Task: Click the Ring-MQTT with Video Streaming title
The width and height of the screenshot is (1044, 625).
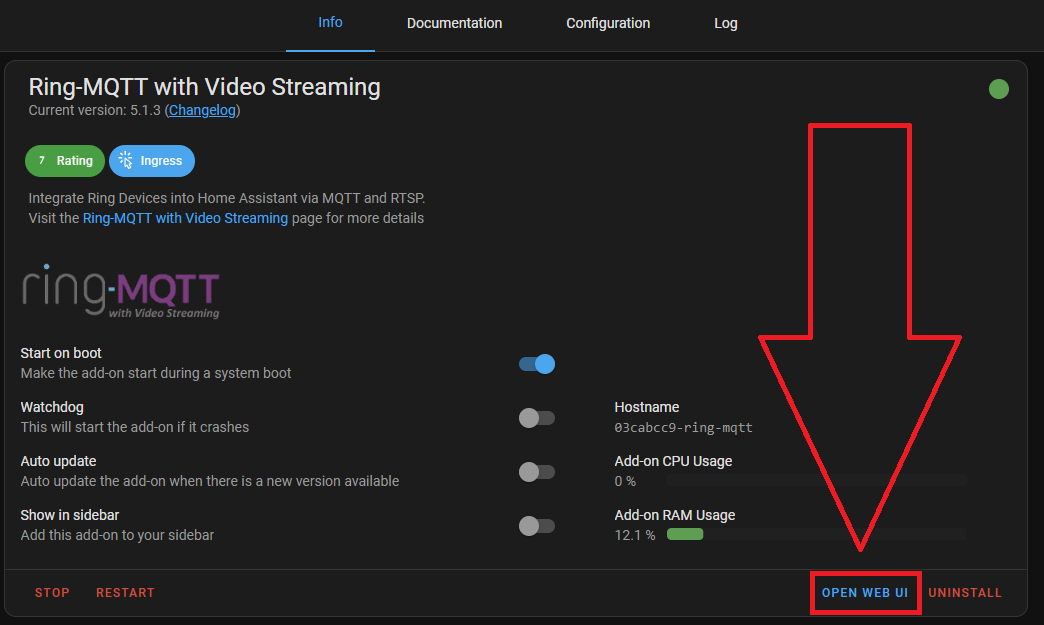Action: (x=204, y=87)
